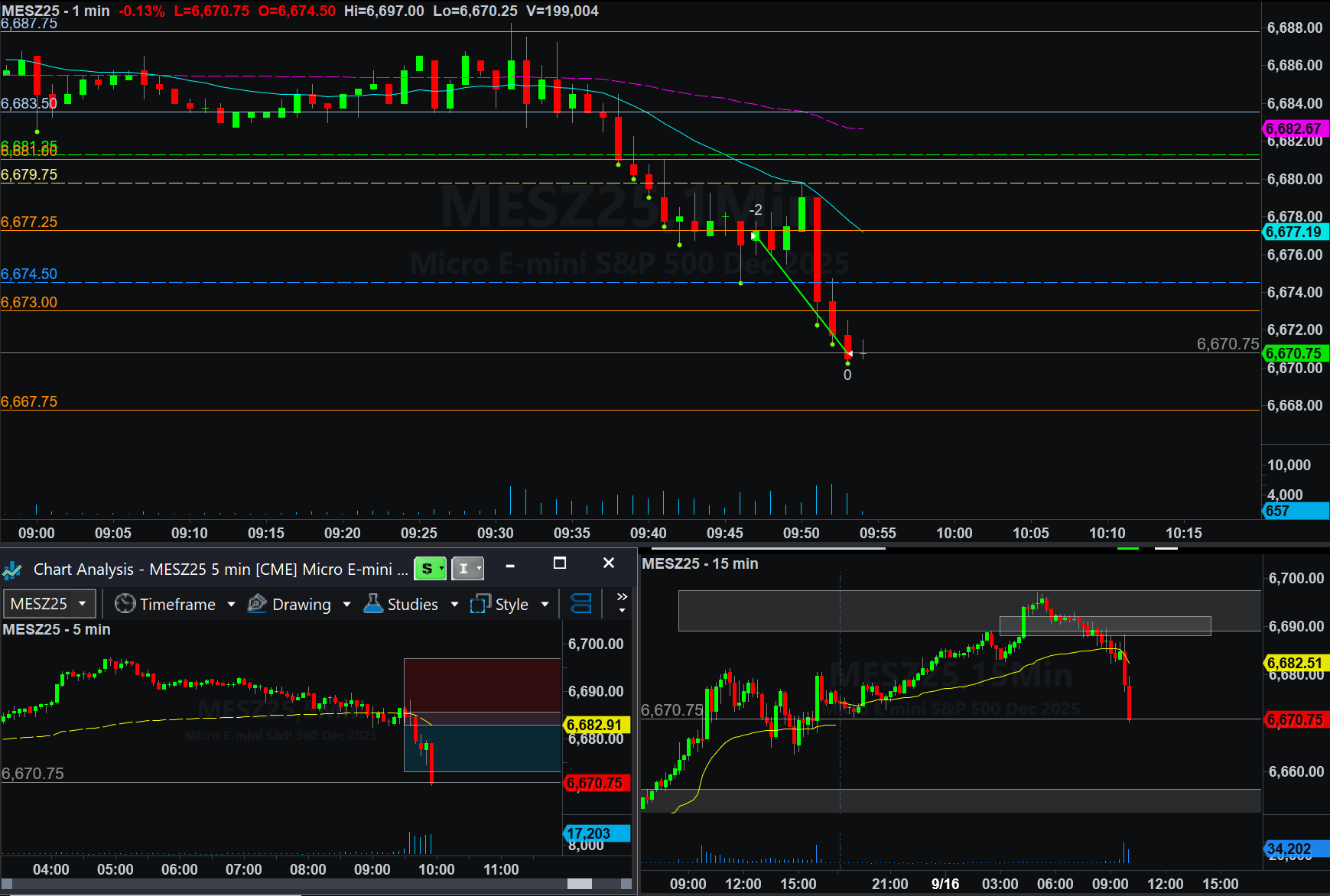This screenshot has width=1330, height=896.
Task: Click the blue stacked panels toolbar icon
Action: pyautogui.click(x=581, y=604)
